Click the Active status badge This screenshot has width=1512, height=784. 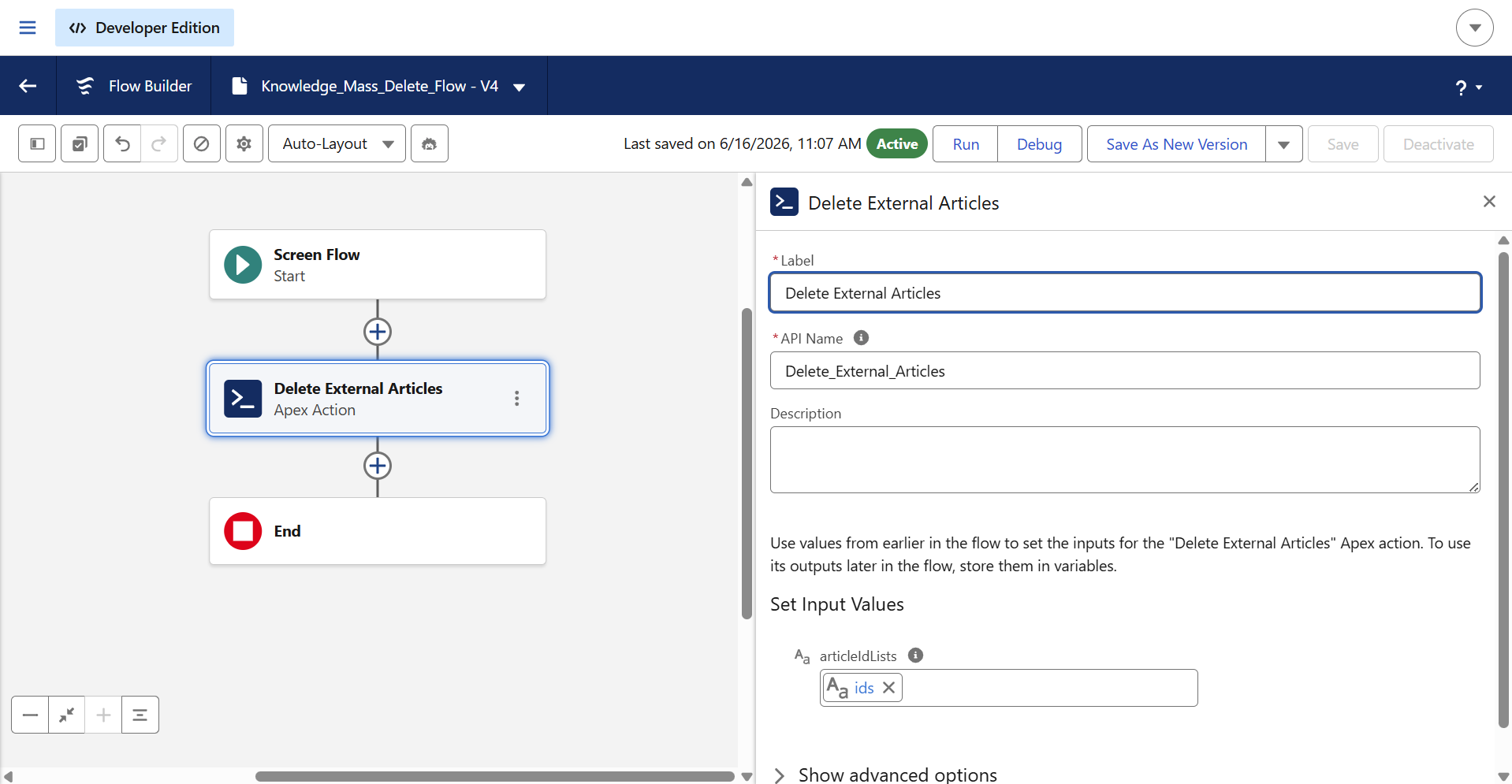(x=897, y=143)
